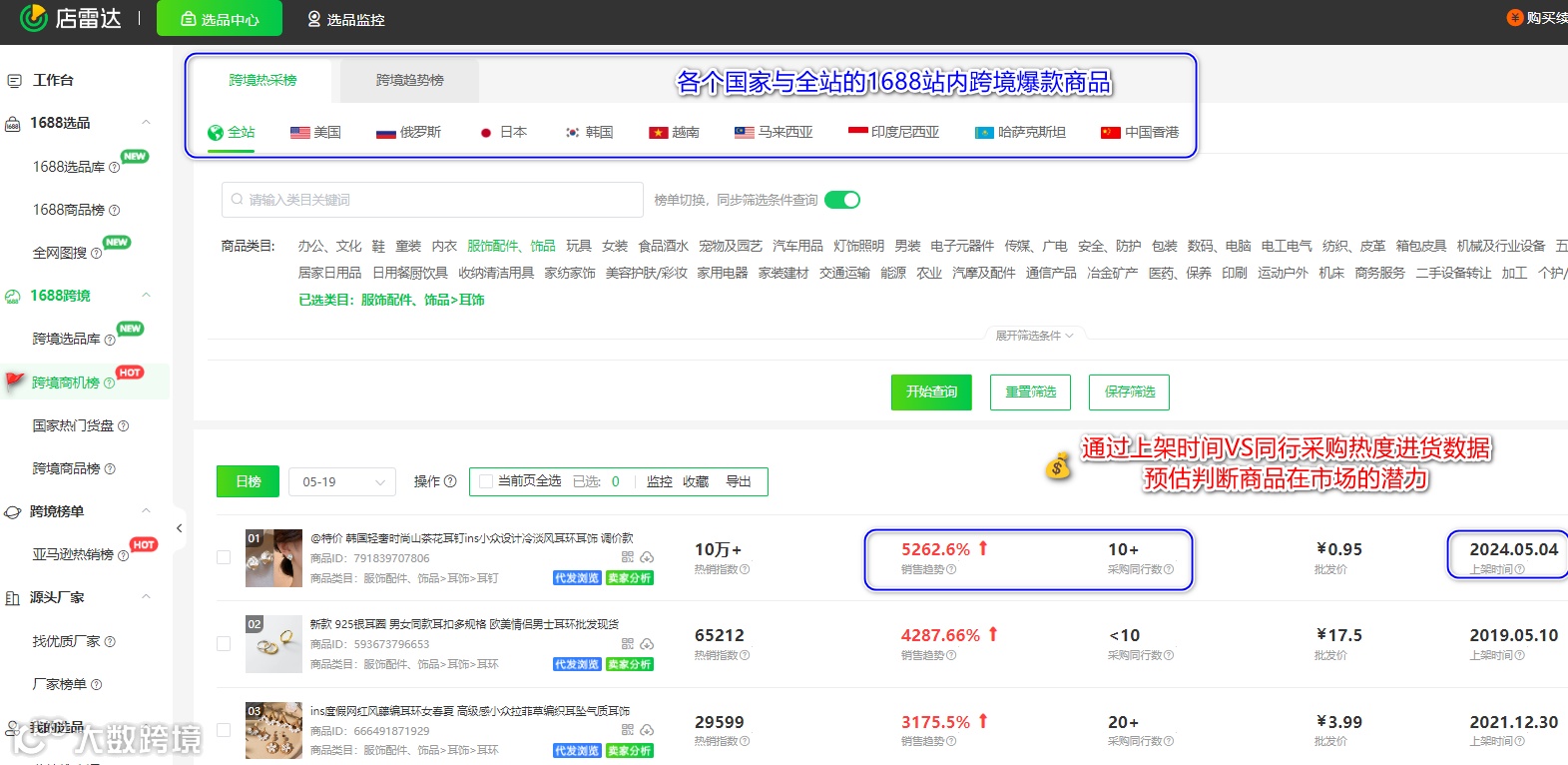Select the 美国 country tab
The height and width of the screenshot is (765, 1568).
[x=315, y=132]
